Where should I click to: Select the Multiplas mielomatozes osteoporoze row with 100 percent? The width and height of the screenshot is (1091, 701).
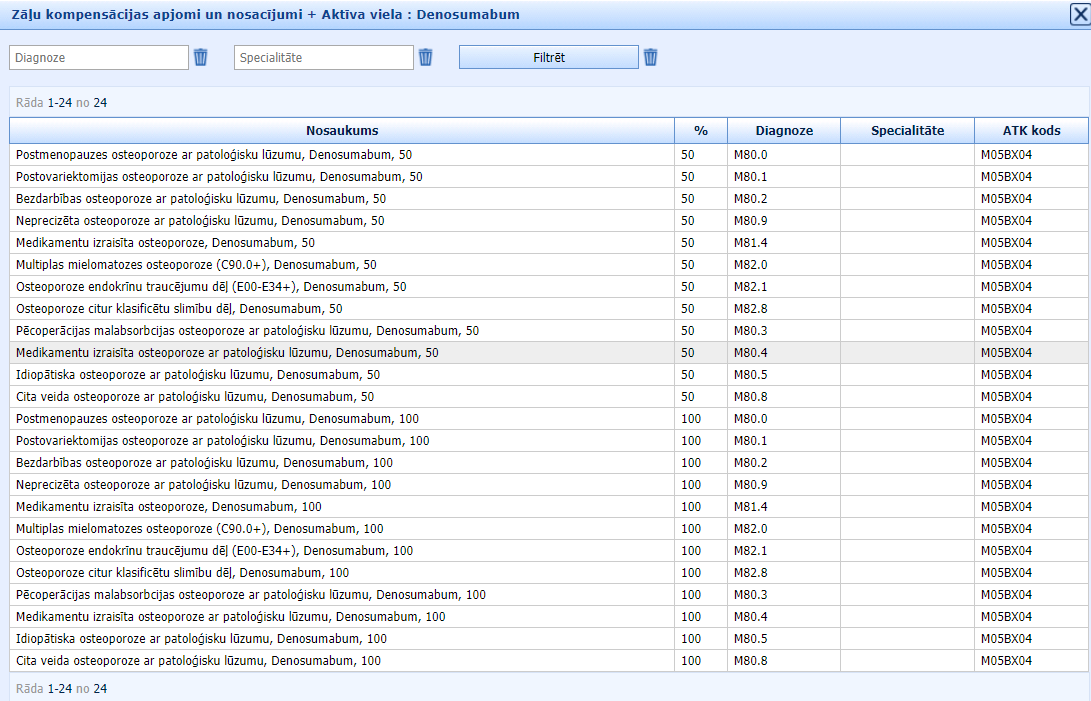[x=200, y=529]
